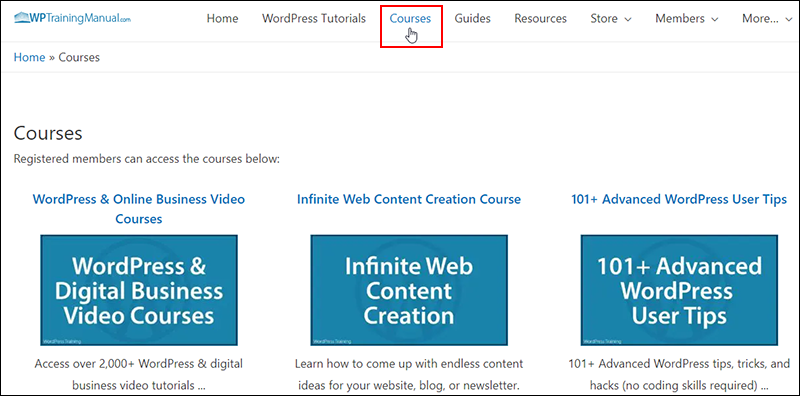This screenshot has height=396, width=800.
Task: Click 101+ Advanced WordPress User Tips thumbnail
Action: point(679,290)
